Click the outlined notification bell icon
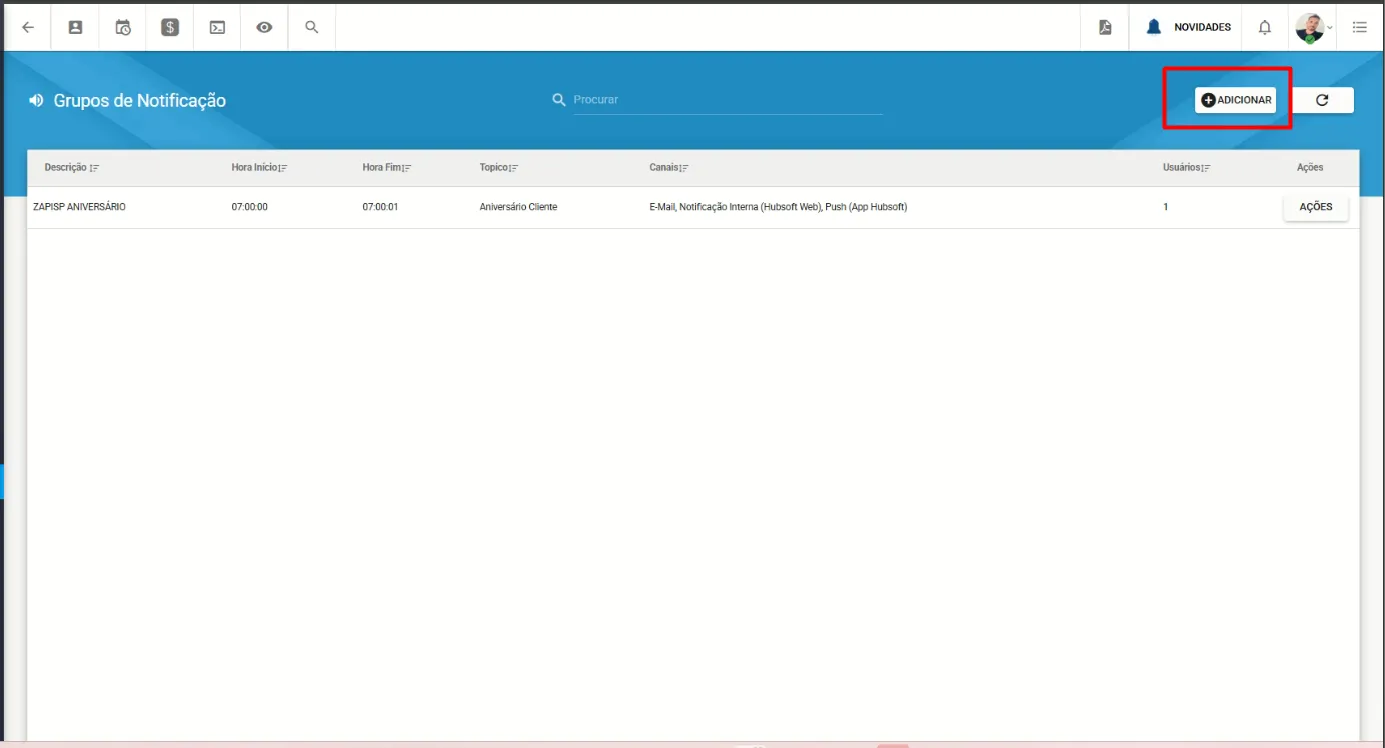 pyautogui.click(x=1265, y=28)
